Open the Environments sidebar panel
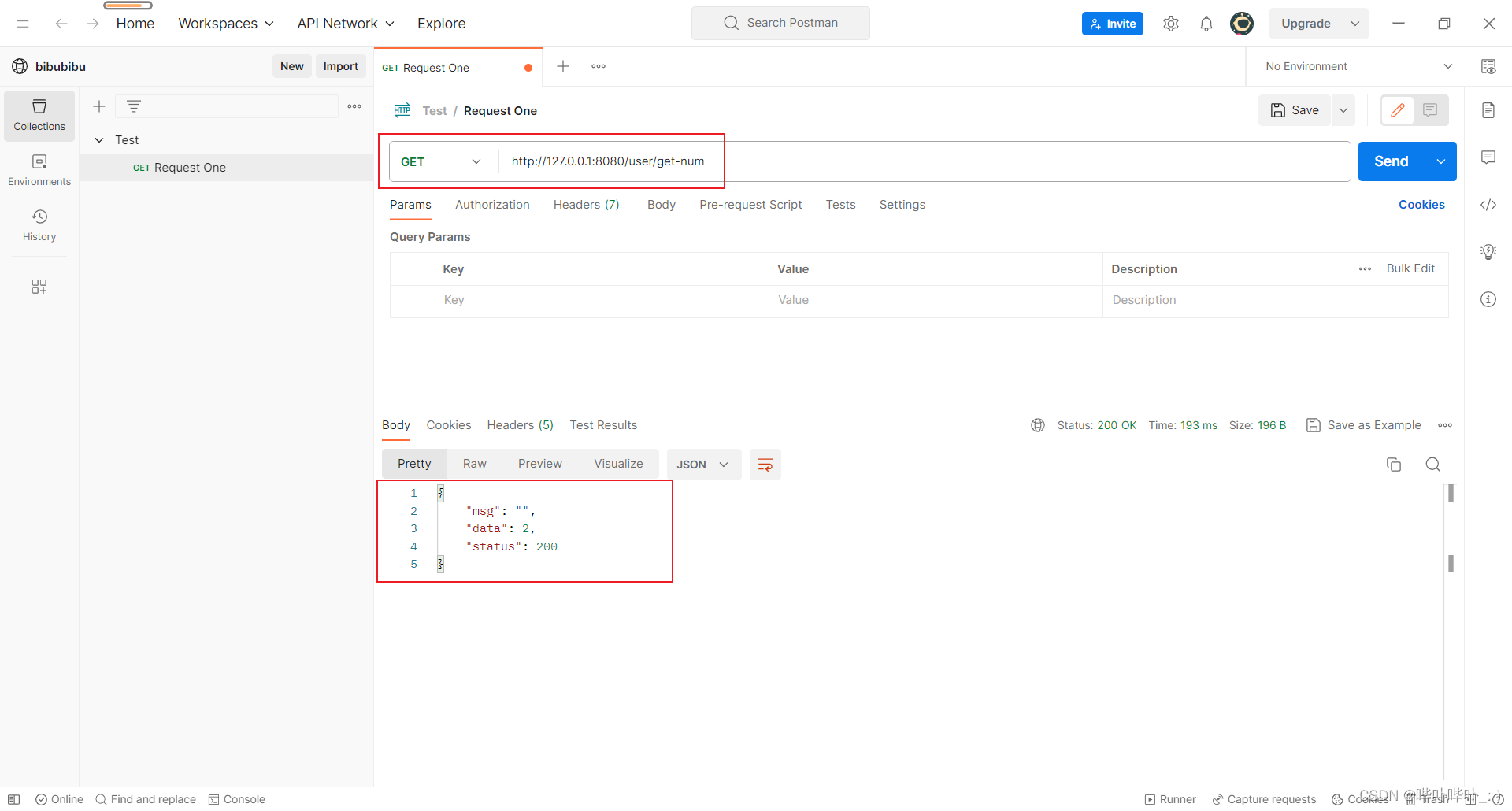The height and width of the screenshot is (811, 1512). click(39, 171)
